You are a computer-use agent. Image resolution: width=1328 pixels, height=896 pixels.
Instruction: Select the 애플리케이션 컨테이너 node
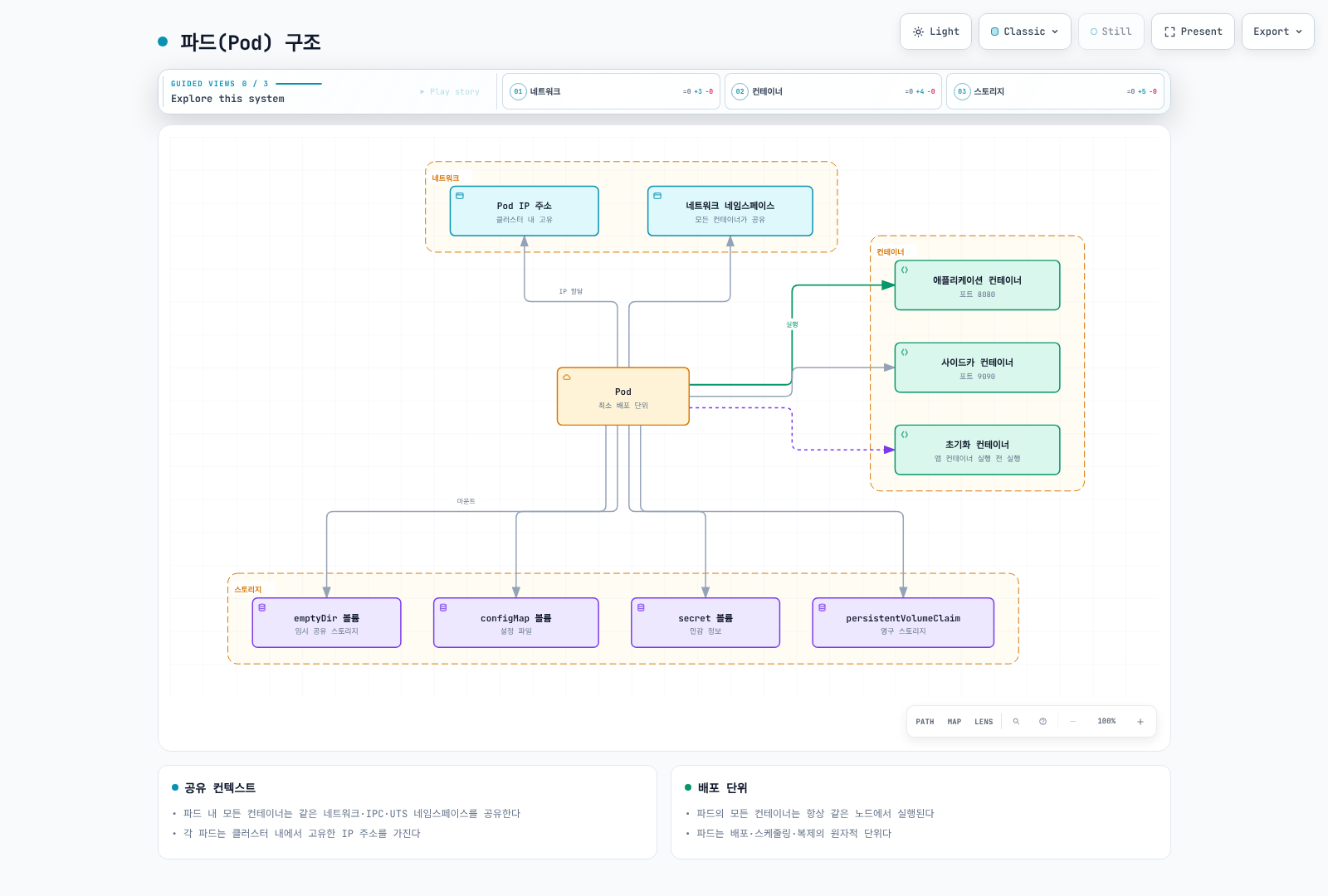(x=977, y=285)
